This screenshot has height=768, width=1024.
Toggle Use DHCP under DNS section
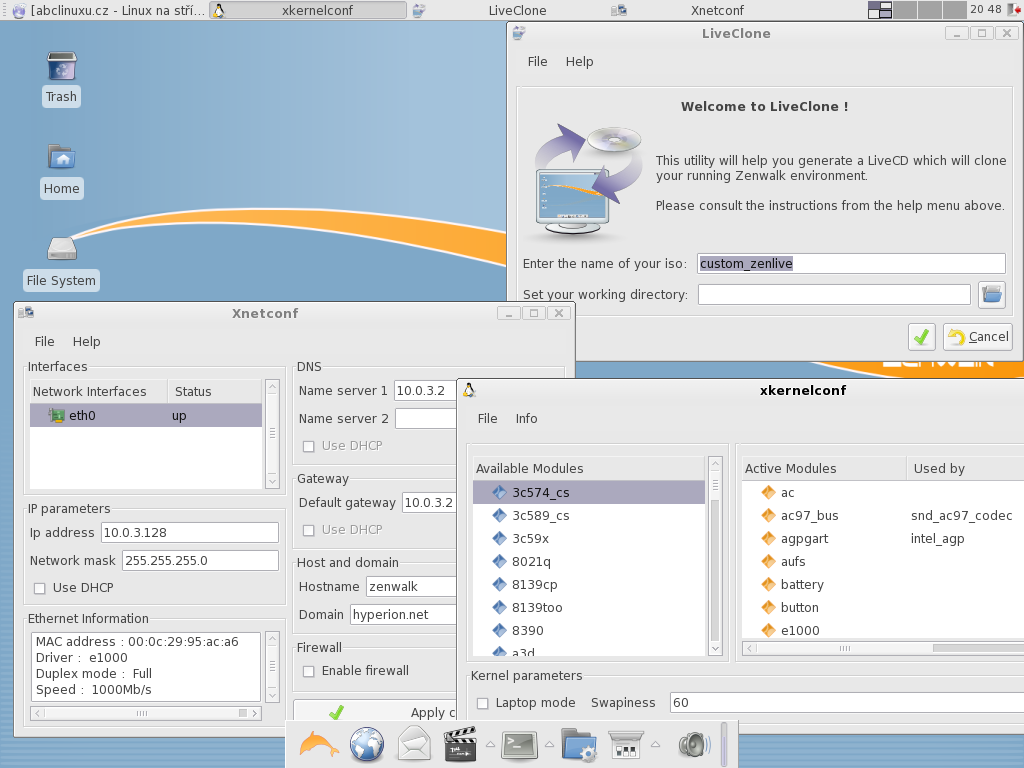(x=309, y=446)
